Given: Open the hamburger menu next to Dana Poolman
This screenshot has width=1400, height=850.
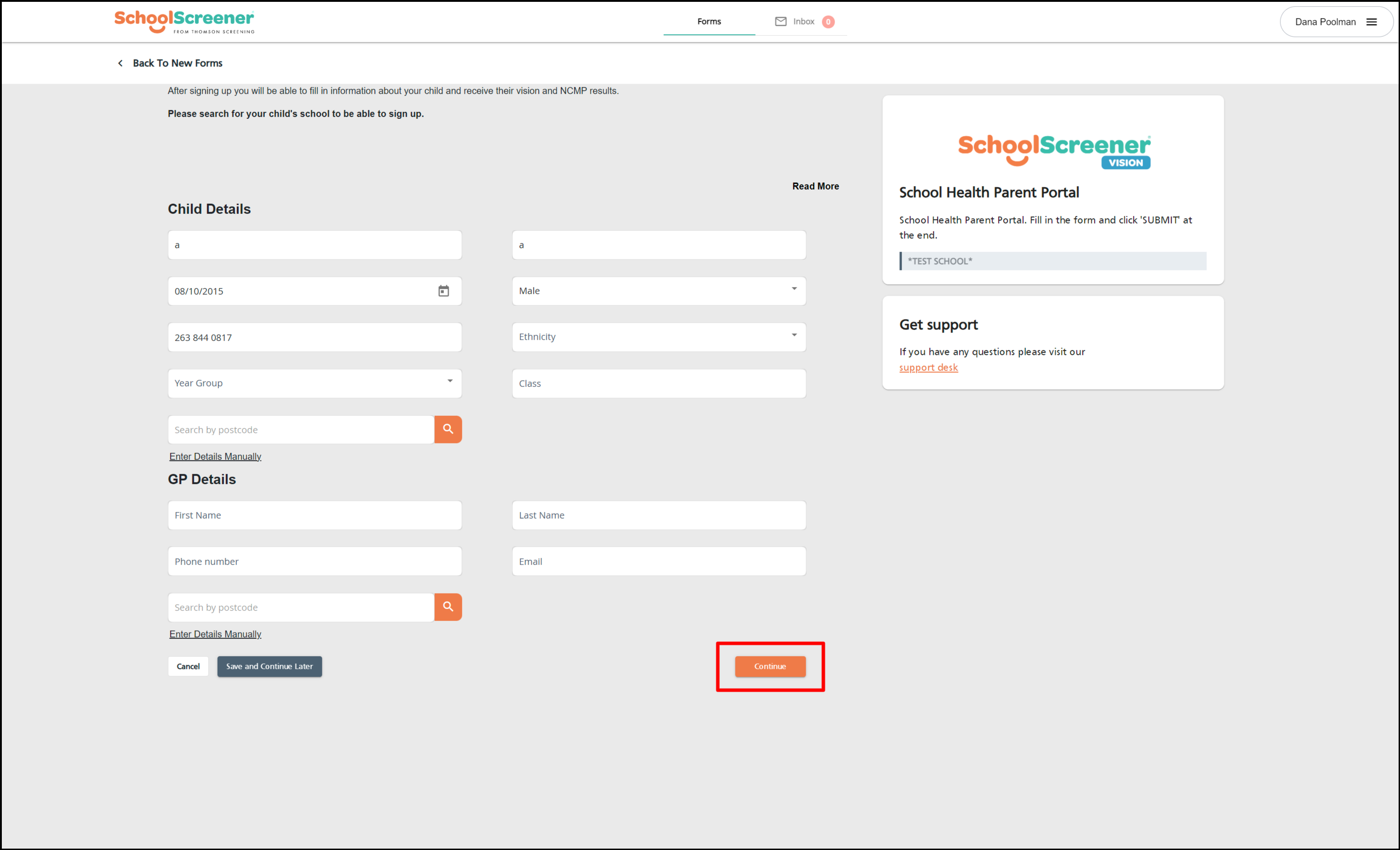Looking at the screenshot, I should point(1371,22).
